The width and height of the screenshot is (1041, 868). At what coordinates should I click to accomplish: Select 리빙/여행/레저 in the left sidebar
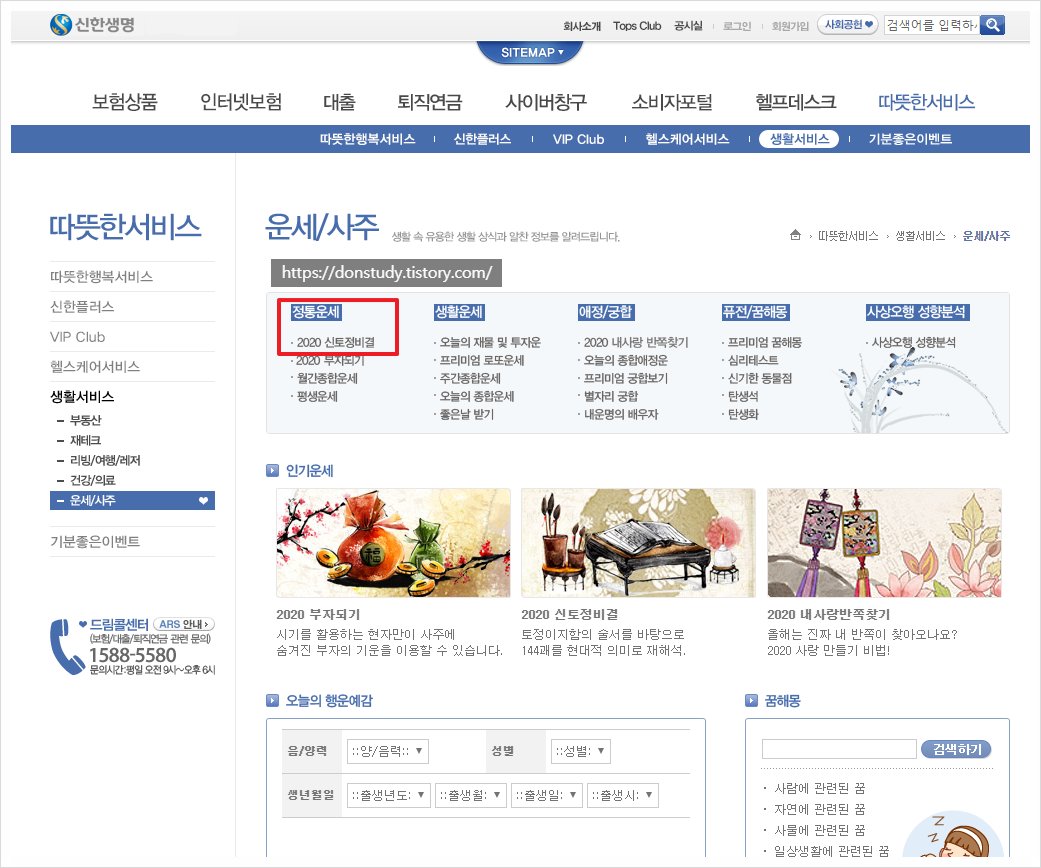[105, 460]
